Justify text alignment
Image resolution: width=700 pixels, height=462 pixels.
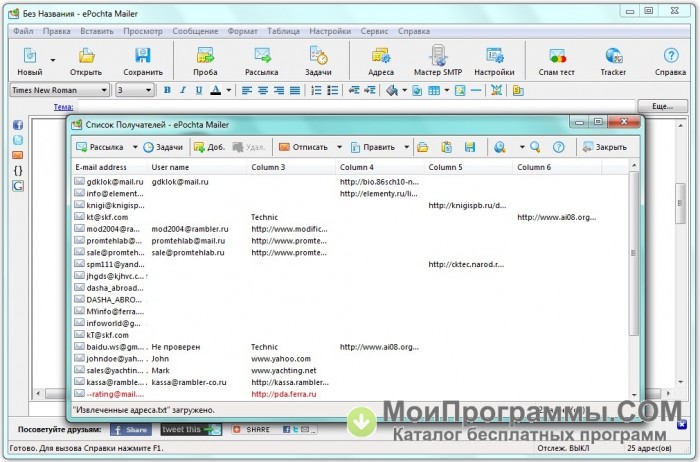point(295,91)
